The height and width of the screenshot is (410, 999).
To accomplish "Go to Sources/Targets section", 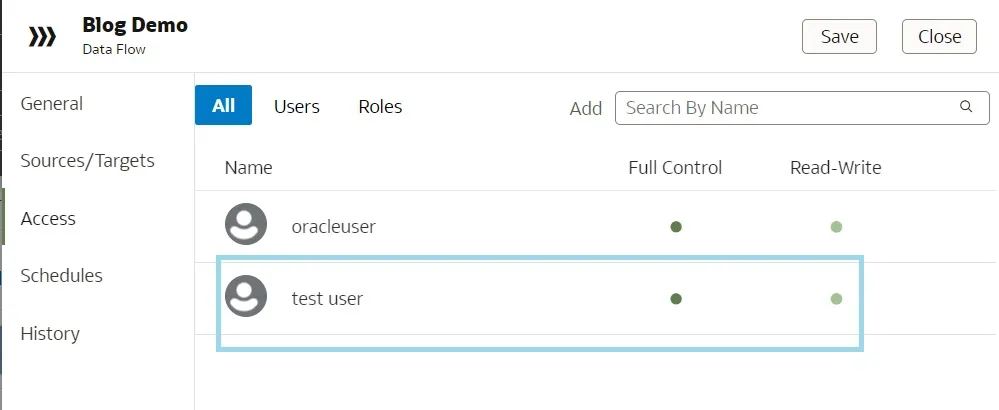I will (88, 161).
